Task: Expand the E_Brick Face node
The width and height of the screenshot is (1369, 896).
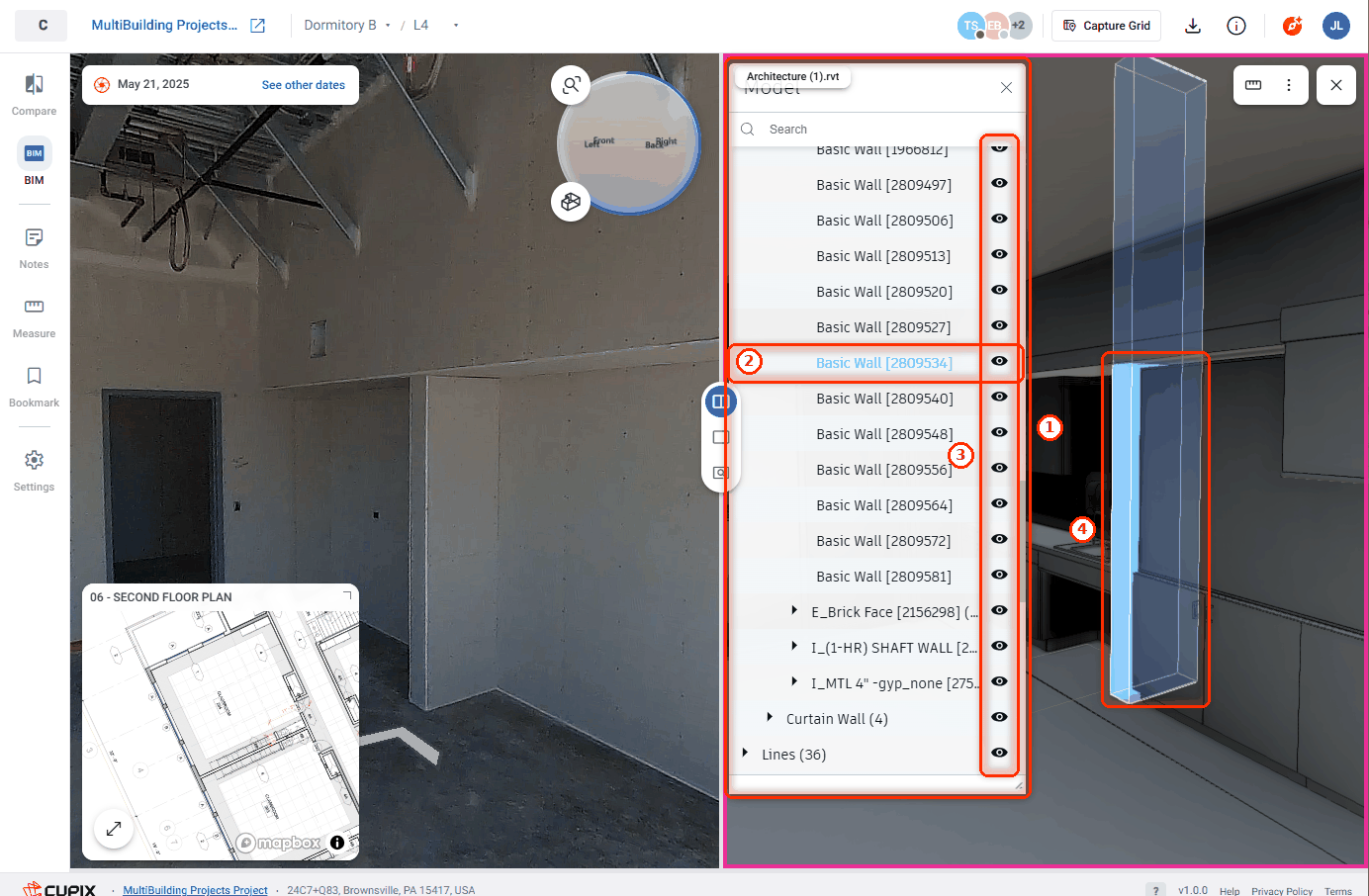Action: pos(794,611)
